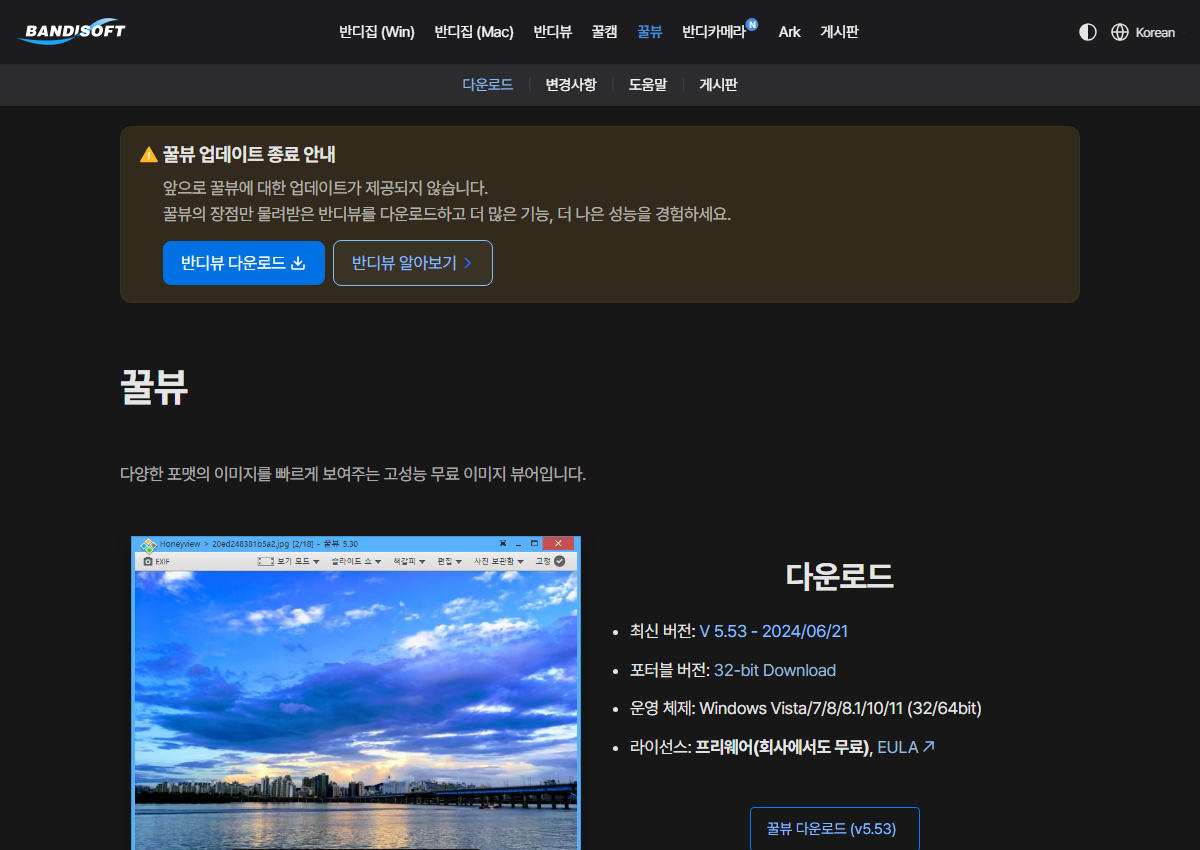This screenshot has width=1200, height=850.
Task: Go to the Ark page
Action: point(790,32)
